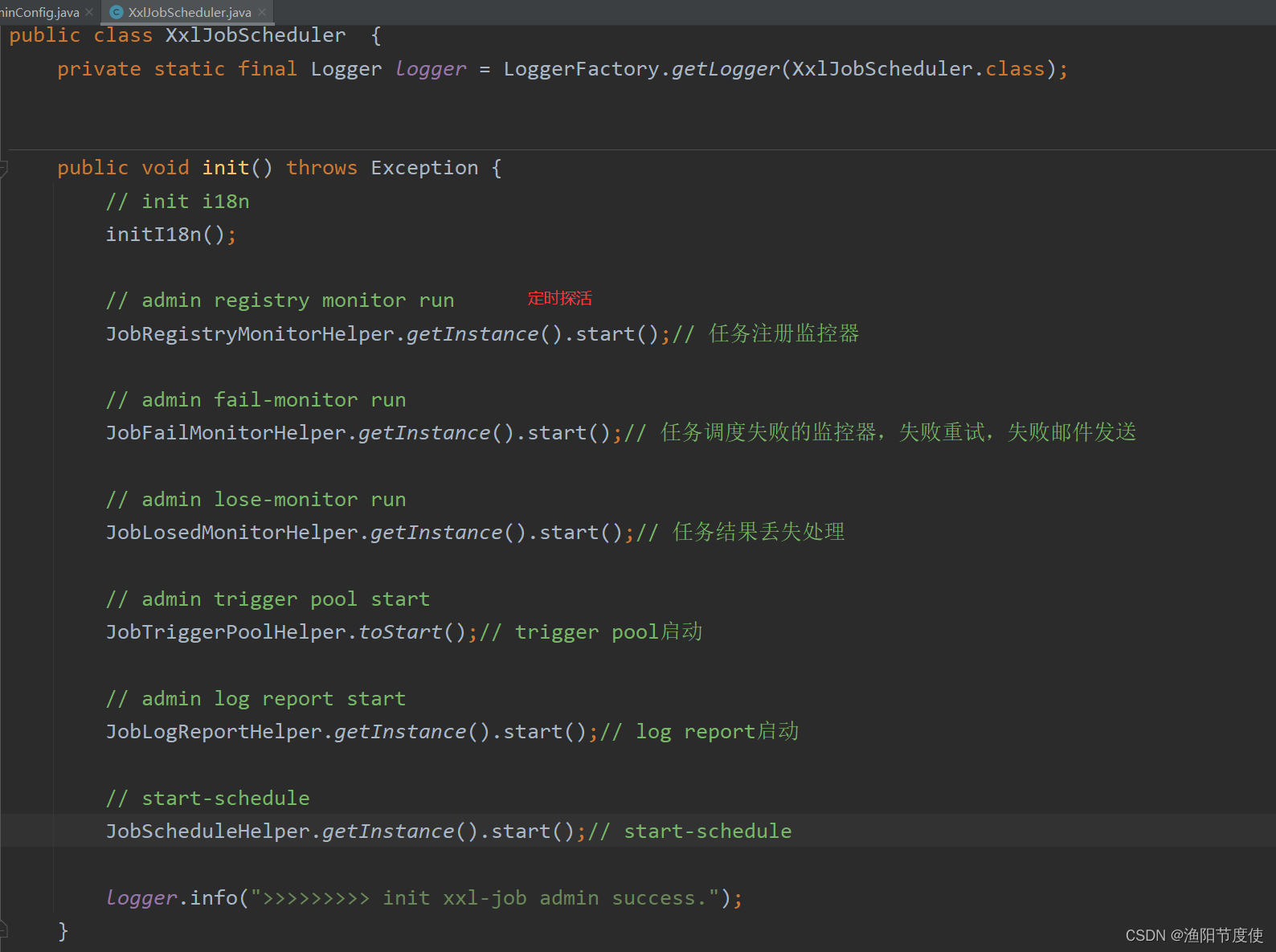Viewport: 1276px width, 952px height.
Task: Click LoggerFactory.getLogger call
Action: (641, 69)
